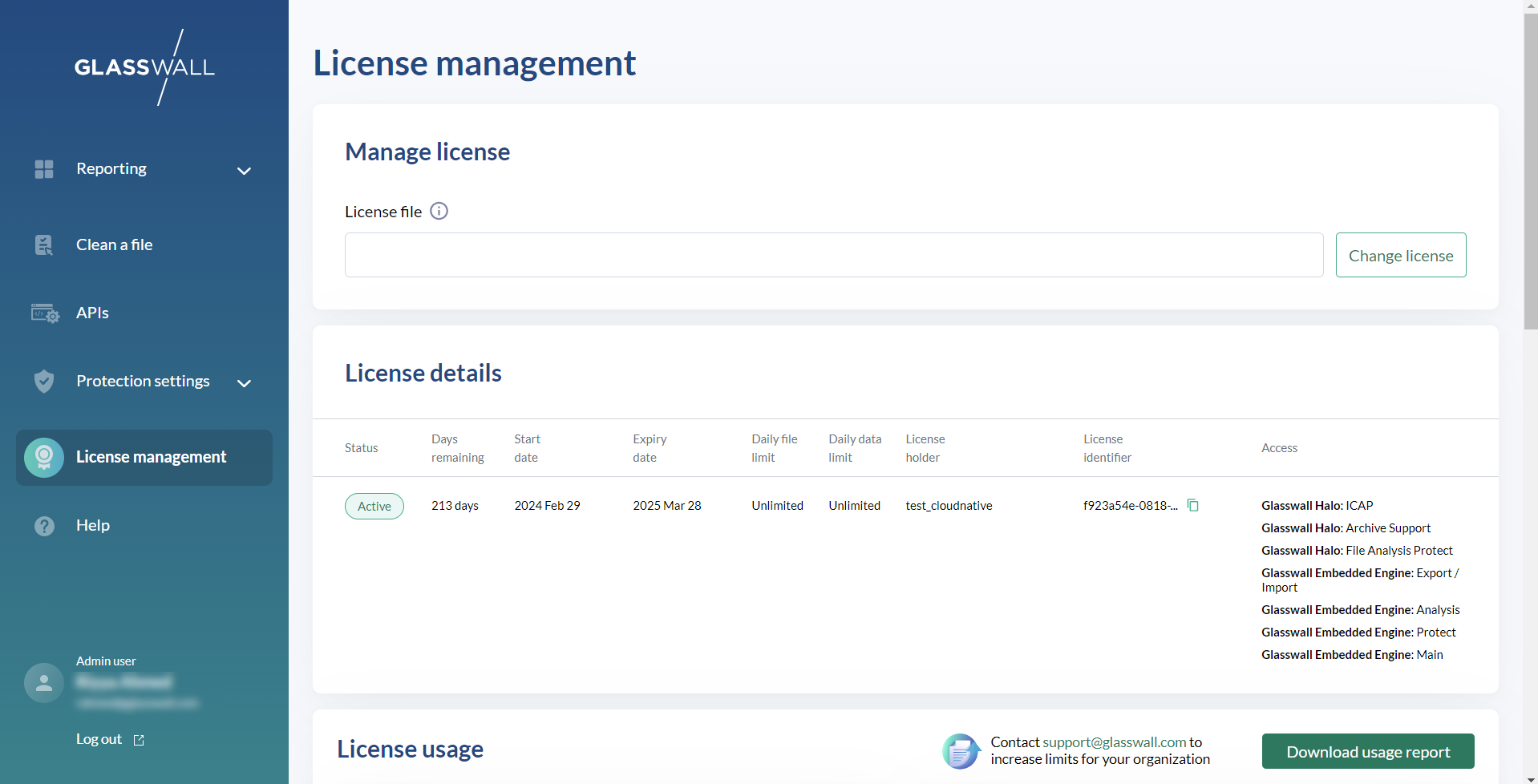The height and width of the screenshot is (784, 1538).
Task: Click the Log out external icon
Action: 139,740
